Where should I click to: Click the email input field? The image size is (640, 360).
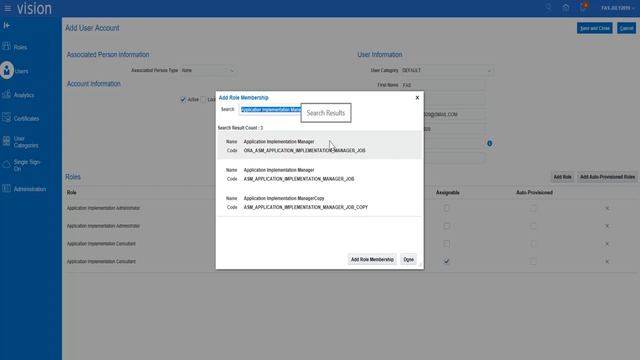pos(454,114)
